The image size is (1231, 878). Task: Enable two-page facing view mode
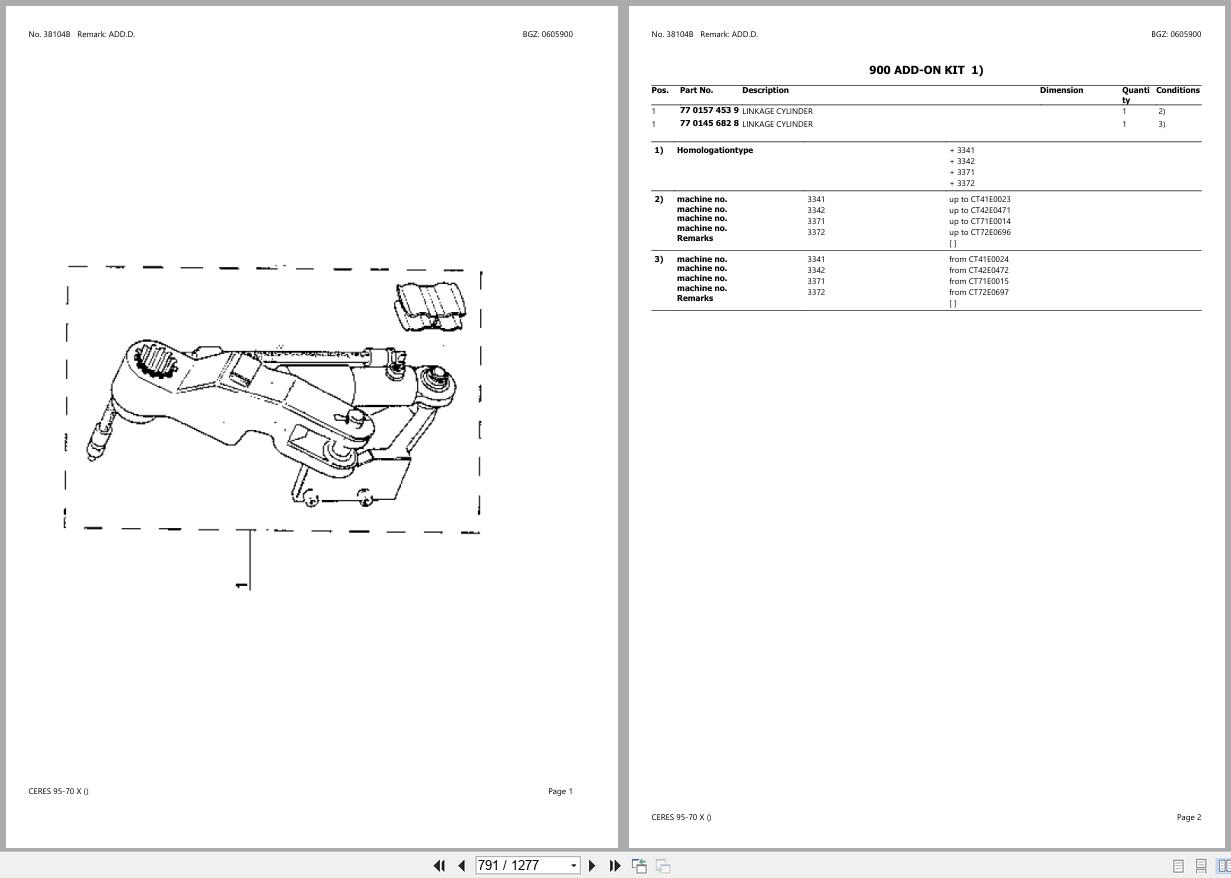point(1223,865)
